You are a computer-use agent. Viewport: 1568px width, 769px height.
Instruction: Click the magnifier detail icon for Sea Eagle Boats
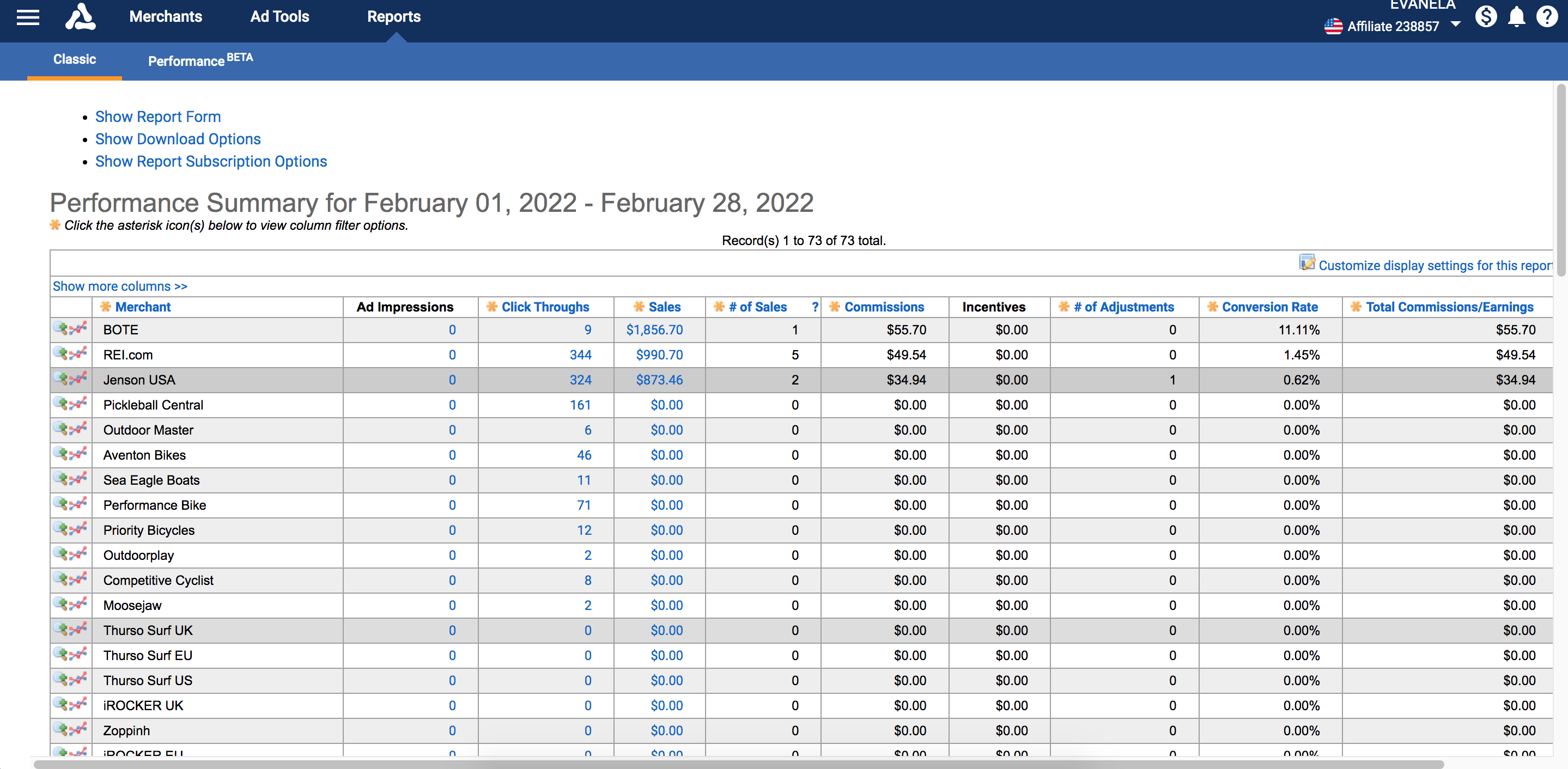coord(61,479)
